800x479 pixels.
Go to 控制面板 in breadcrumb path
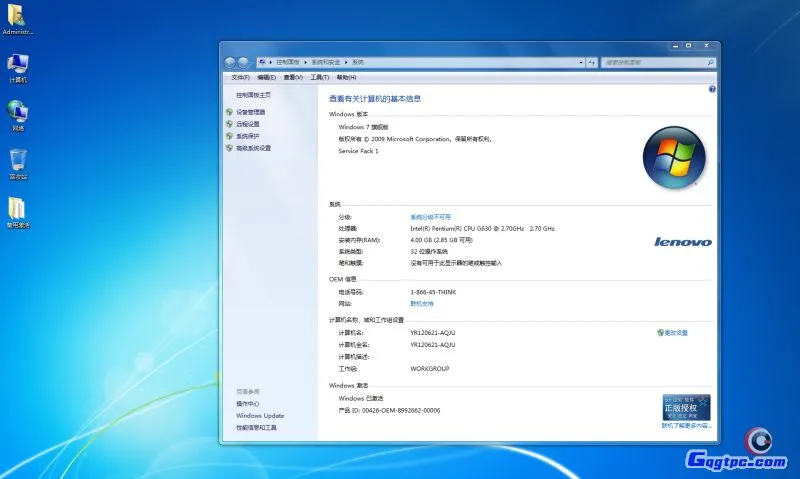point(288,62)
